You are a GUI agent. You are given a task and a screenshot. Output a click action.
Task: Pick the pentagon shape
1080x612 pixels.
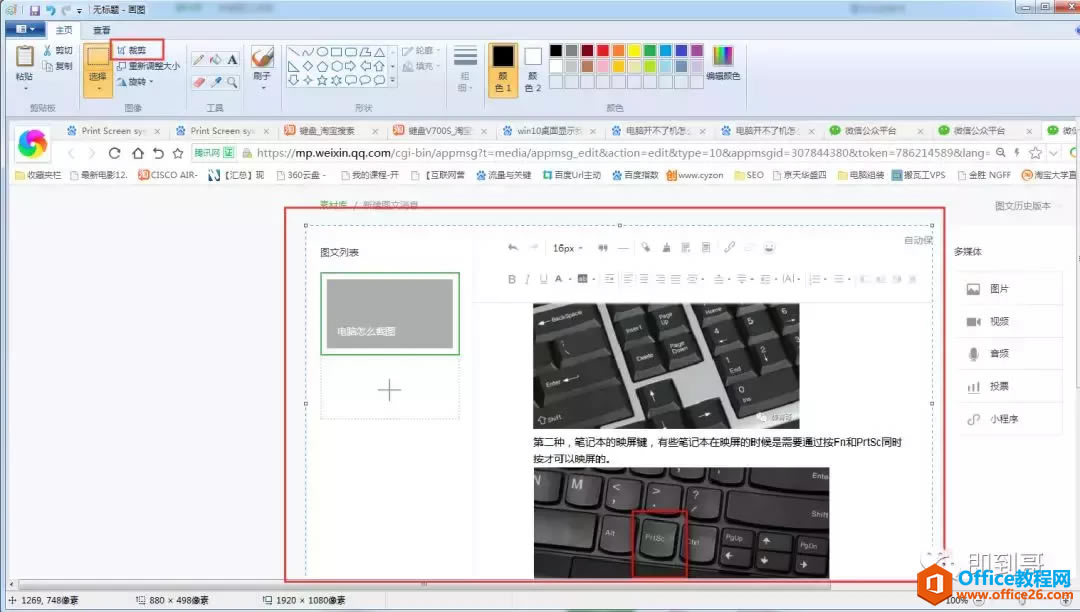pyautogui.click(x=322, y=66)
